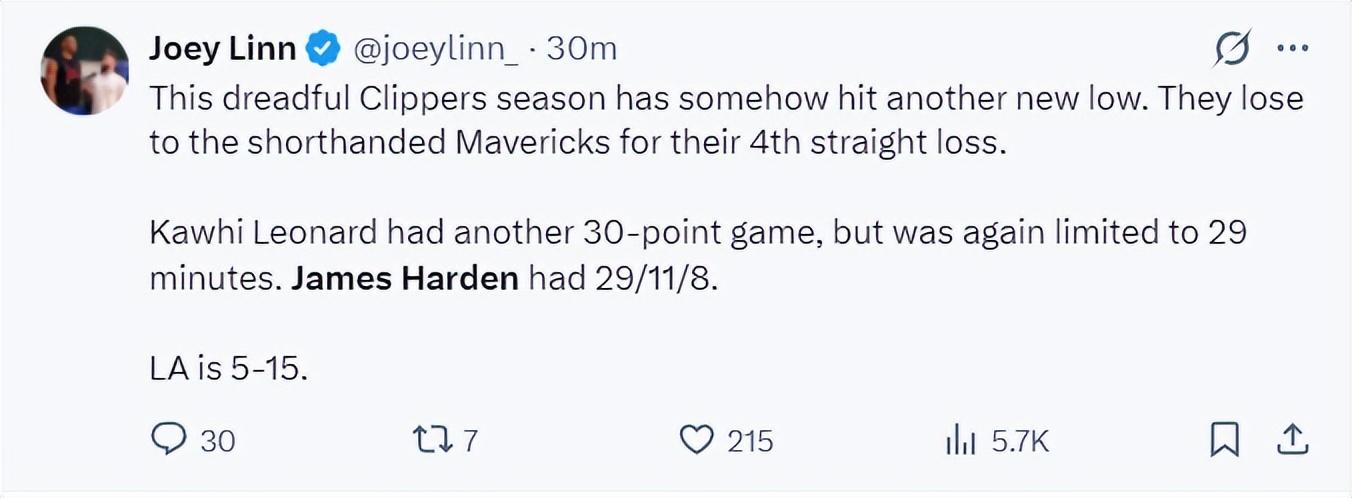Click the reply count of 30
The height and width of the screenshot is (498, 1352).
click(218, 441)
